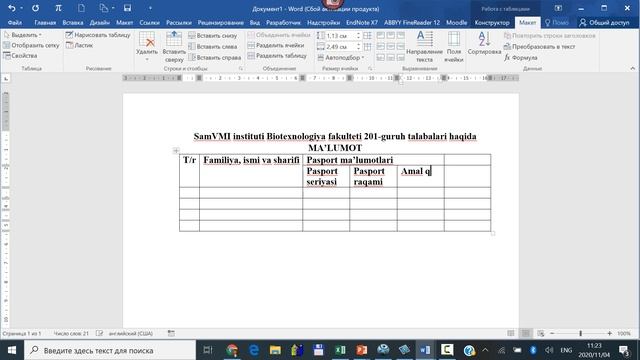The image size is (640, 360).
Task: Align cell text center middle
Action: [391, 47]
